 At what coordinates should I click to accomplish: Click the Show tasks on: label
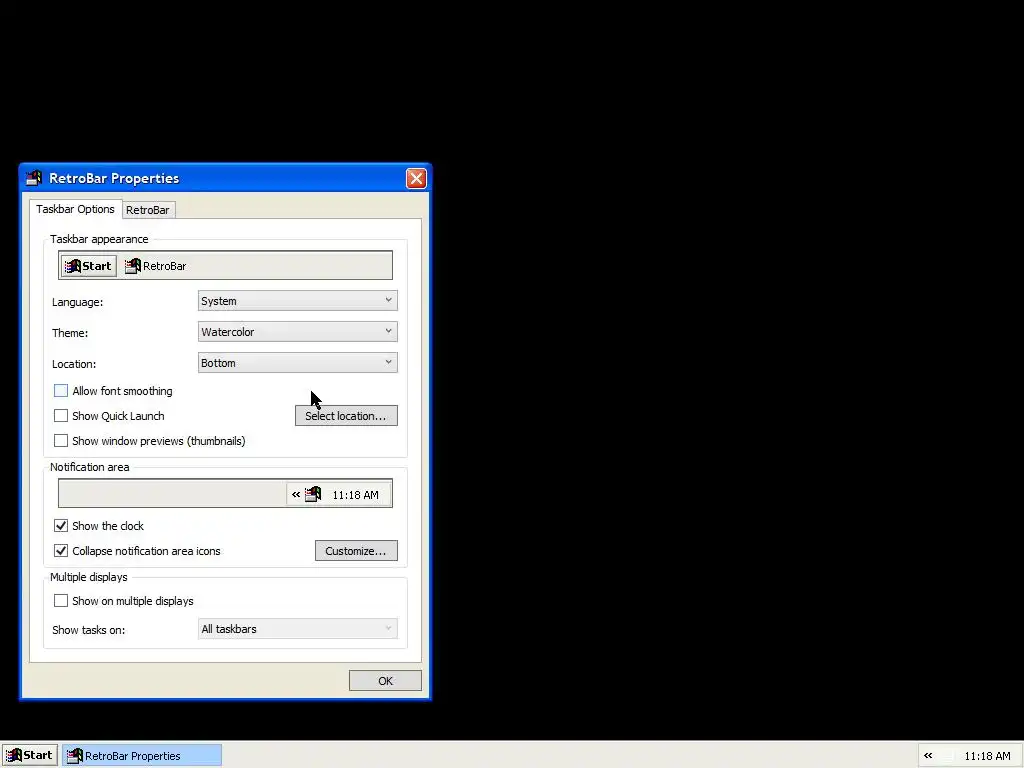89,630
